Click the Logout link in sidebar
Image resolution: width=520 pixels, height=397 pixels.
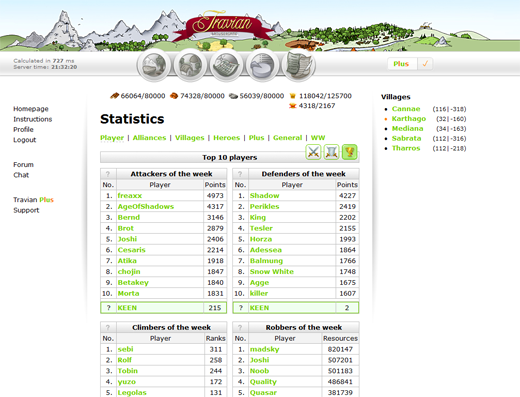[25, 140]
